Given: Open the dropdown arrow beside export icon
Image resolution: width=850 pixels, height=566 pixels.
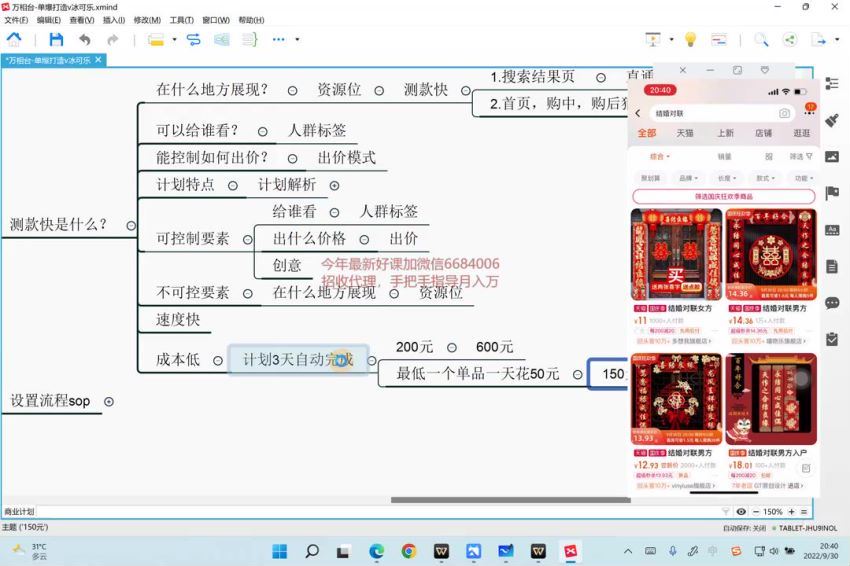Looking at the screenshot, I should click(x=837, y=39).
